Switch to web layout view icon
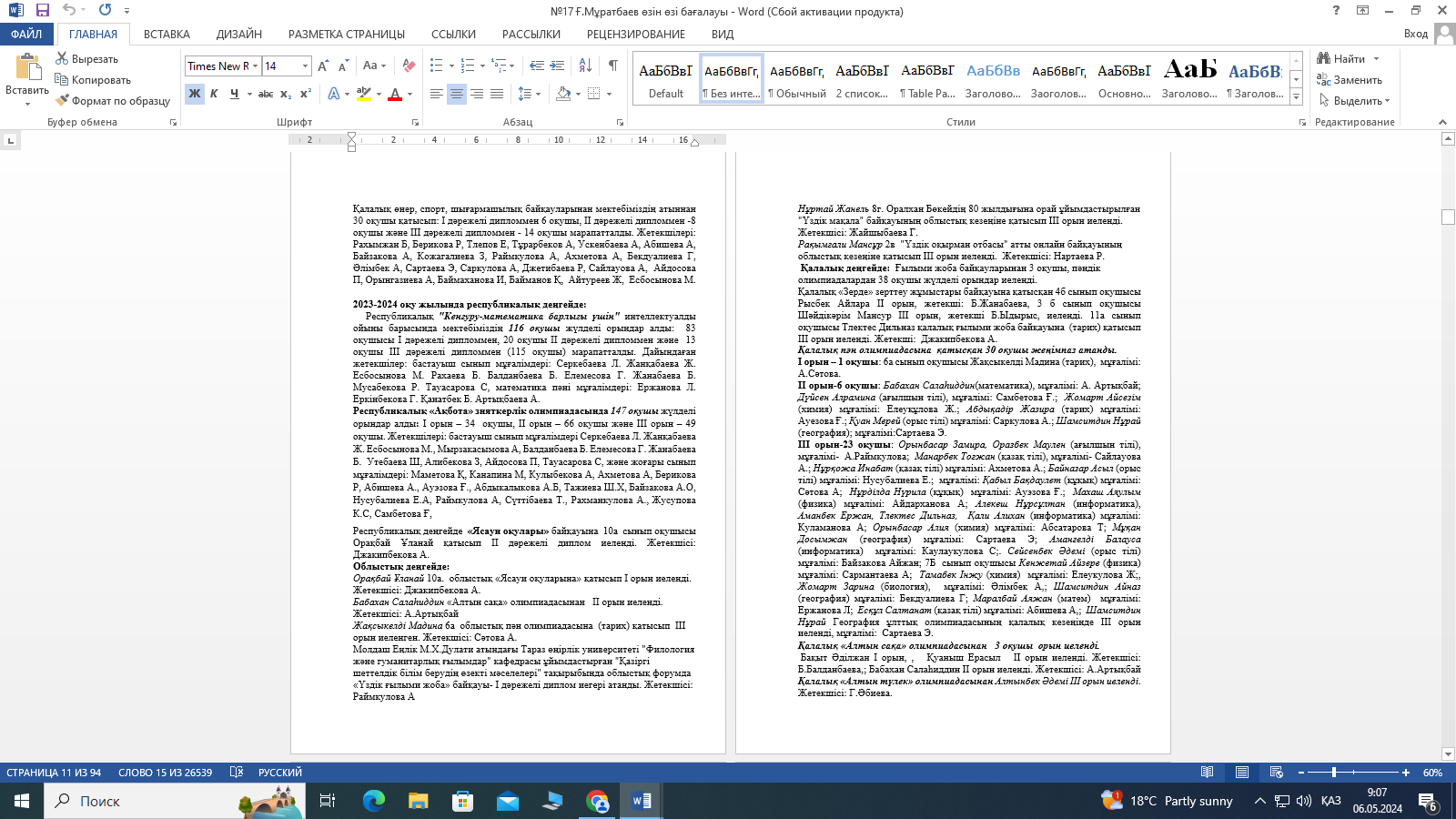This screenshot has height=819, width=1456. [x=1276, y=772]
